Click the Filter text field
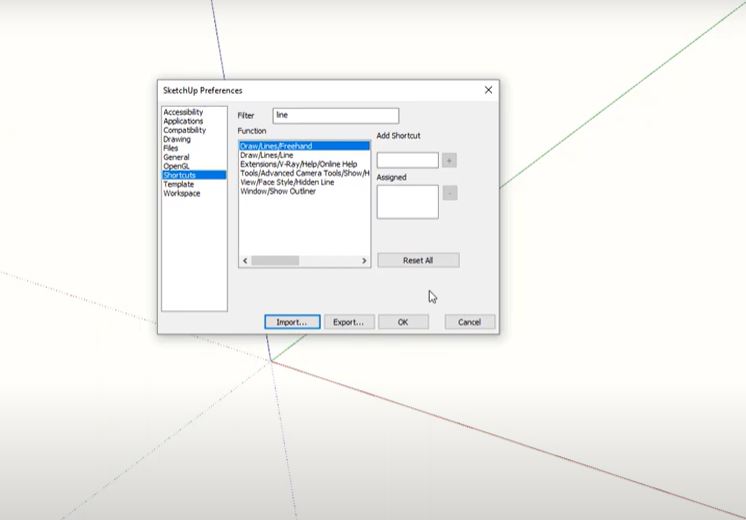Screen dimensions: 746x520 (x=336, y=116)
